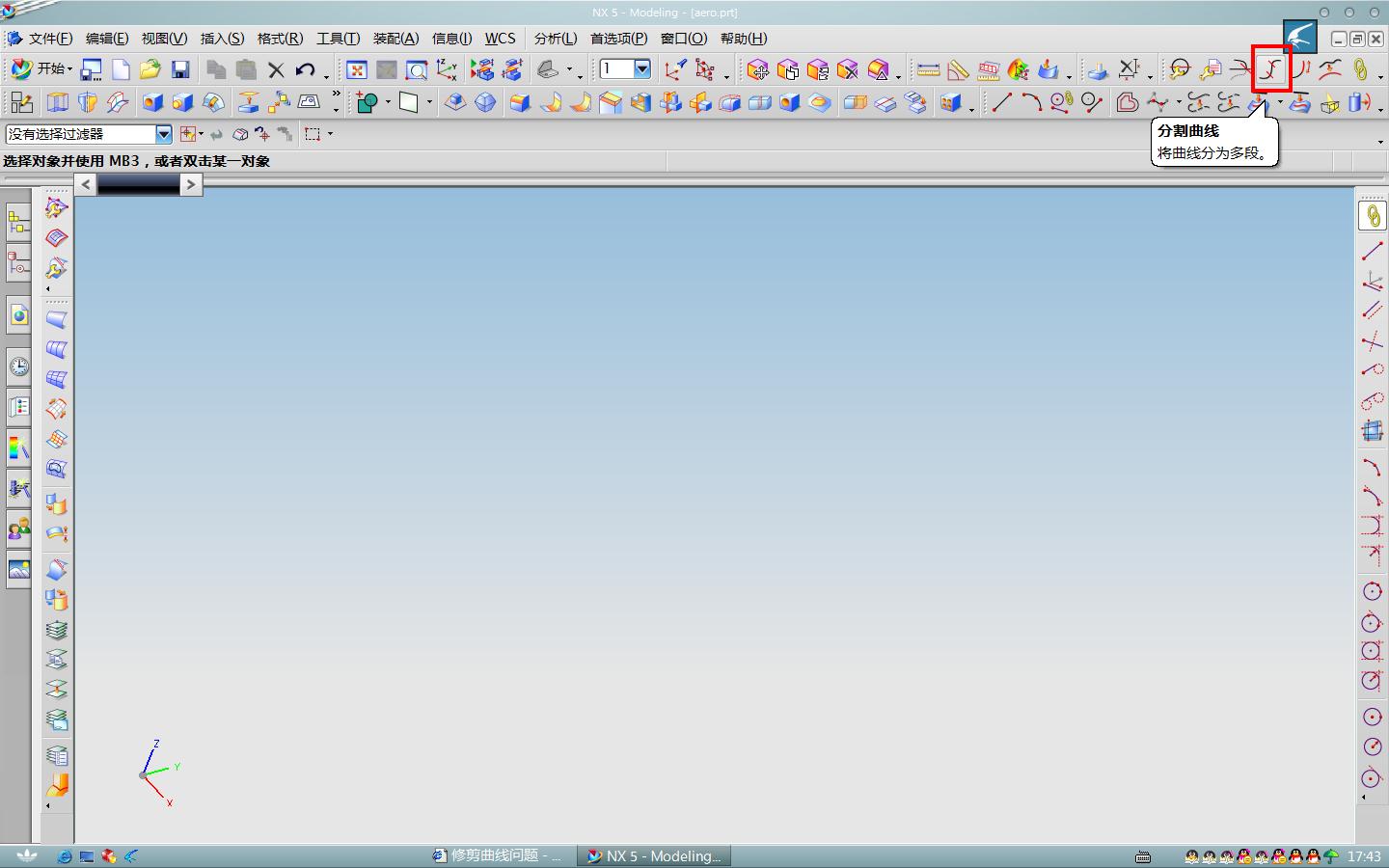Launch Internet Explorer from the taskbar quick launch

pyautogui.click(x=64, y=855)
